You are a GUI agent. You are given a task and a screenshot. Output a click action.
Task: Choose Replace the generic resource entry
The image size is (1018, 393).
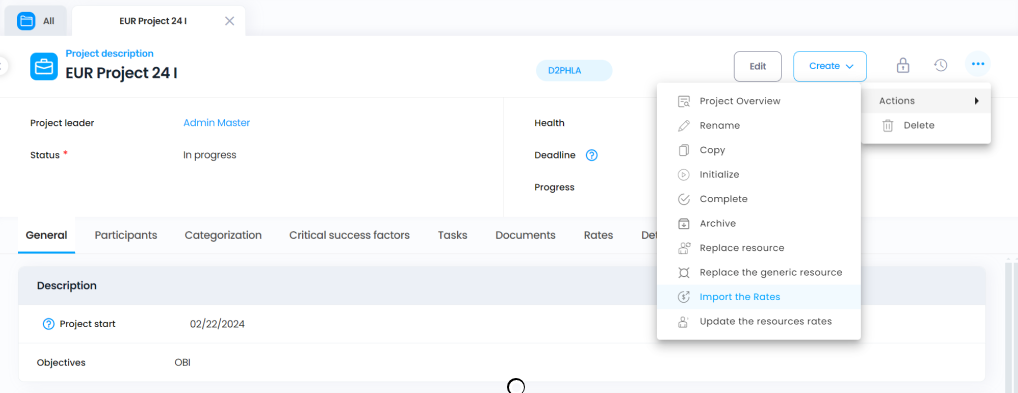click(x=758, y=272)
